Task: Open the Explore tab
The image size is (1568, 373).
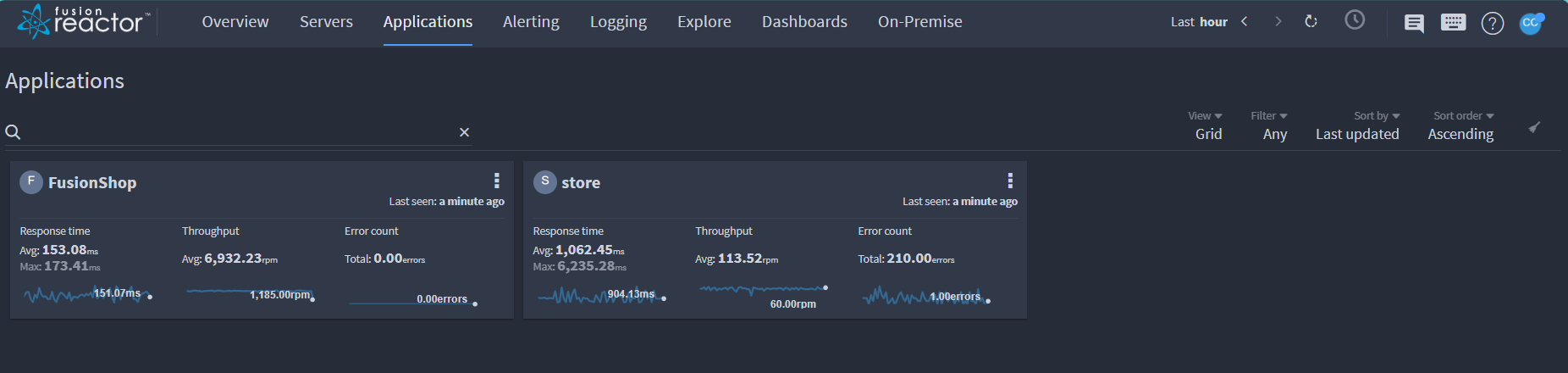Action: point(704,22)
